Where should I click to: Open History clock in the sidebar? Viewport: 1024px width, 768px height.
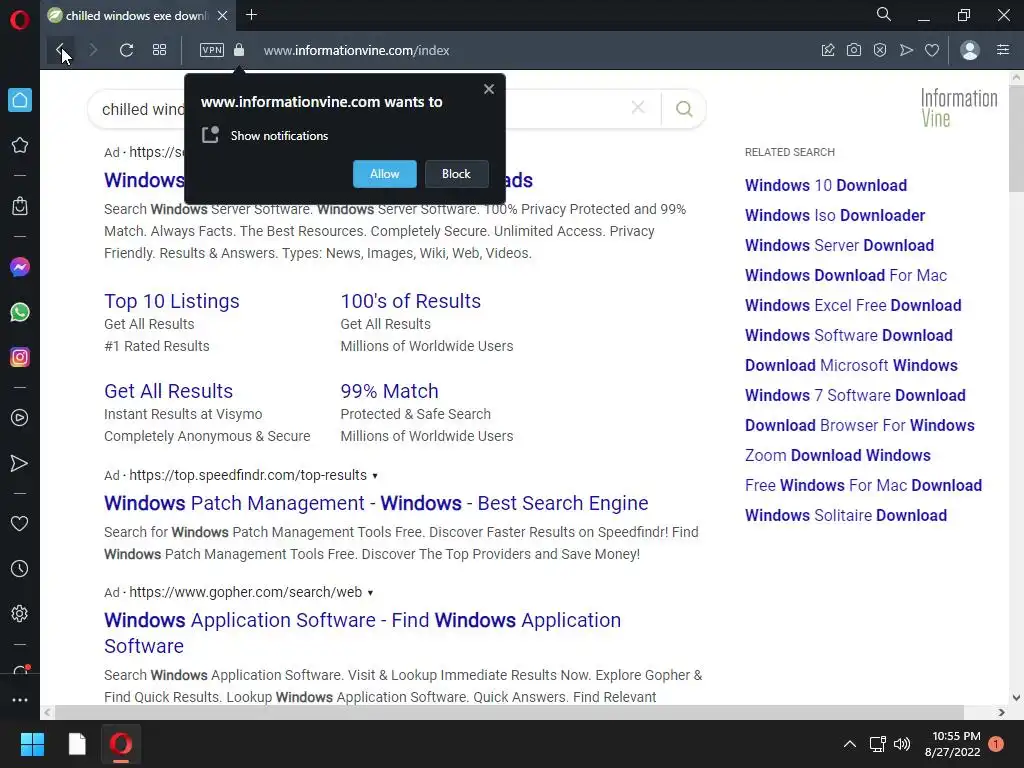tap(20, 569)
